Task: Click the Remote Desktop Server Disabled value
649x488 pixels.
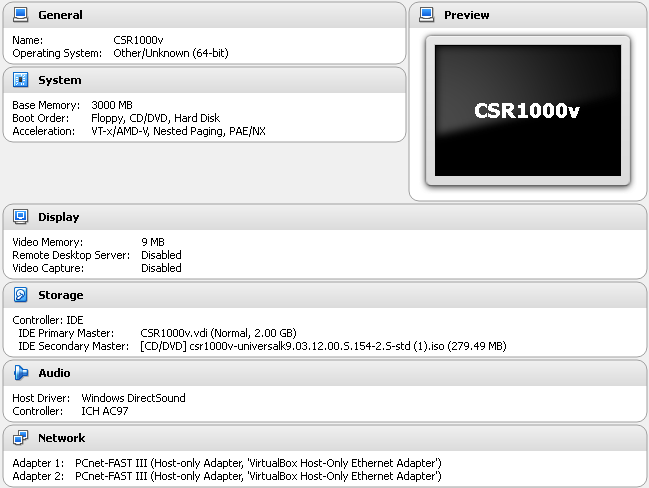Action: click(x=161, y=255)
